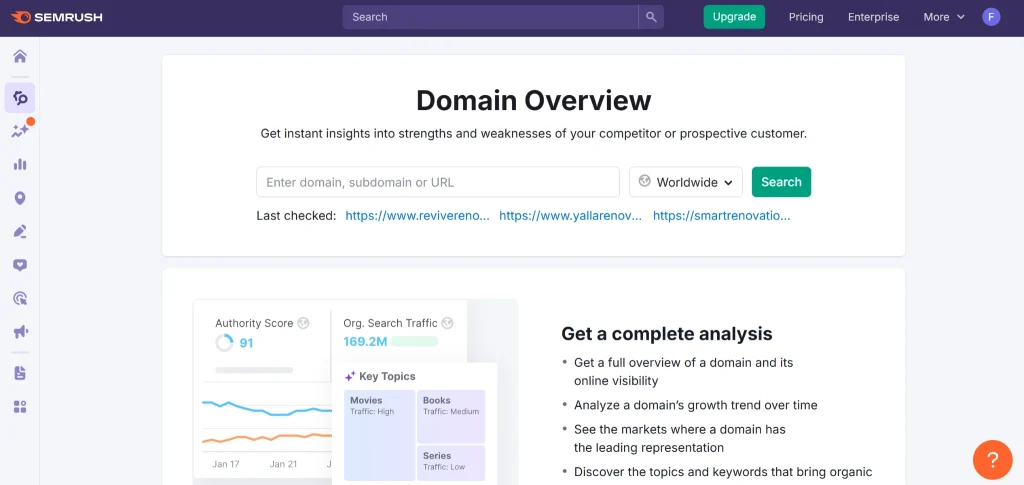Screen dimensions: 1024x485
Task: Open the orange help question mark button
Action: 992,460
